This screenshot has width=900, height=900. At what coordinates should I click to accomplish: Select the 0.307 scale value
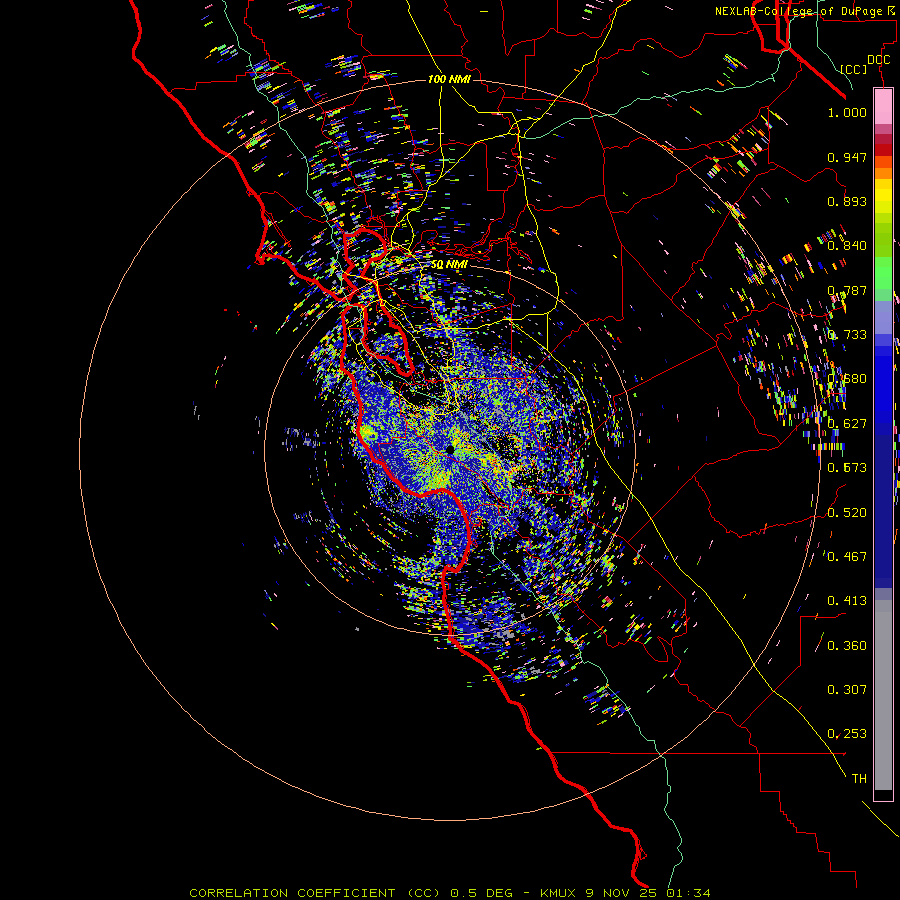pos(847,690)
